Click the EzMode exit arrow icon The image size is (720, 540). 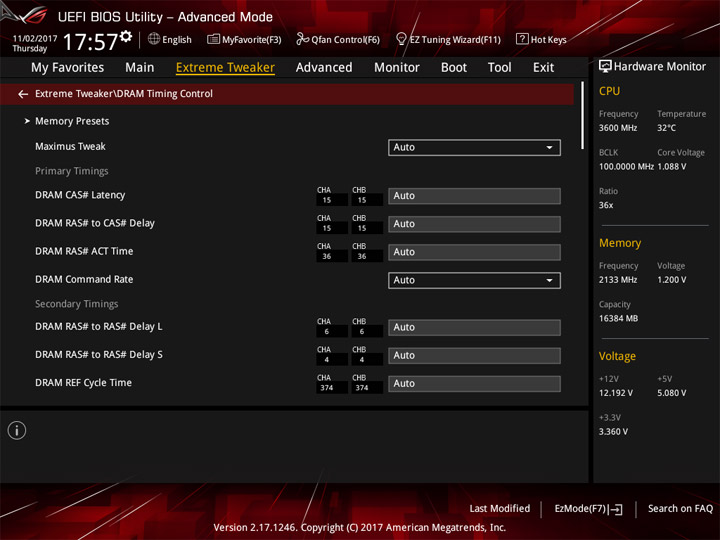click(616, 509)
